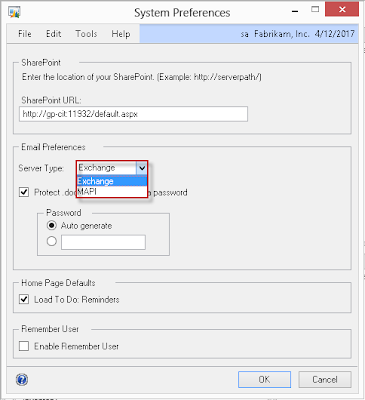Select the custom password radio button
Viewport: 365px width, 400px height.
(x=51, y=241)
